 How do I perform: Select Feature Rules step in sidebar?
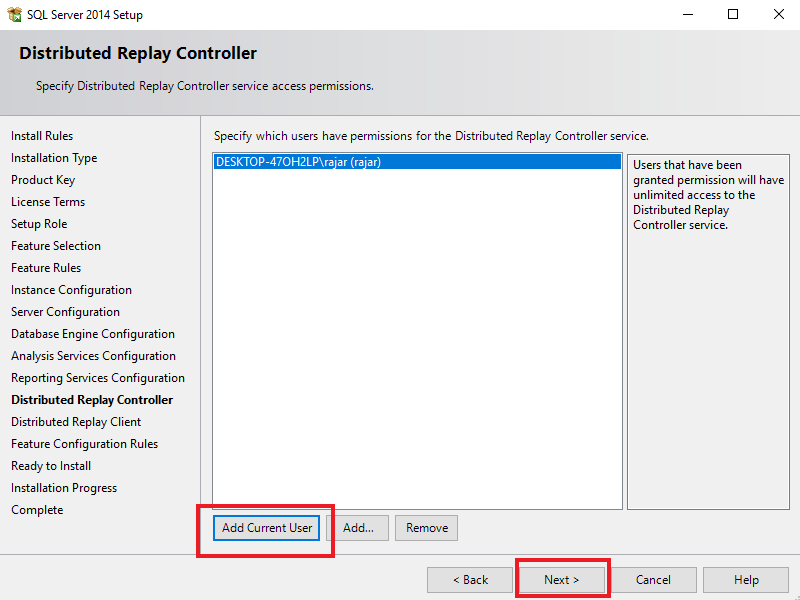[46, 267]
